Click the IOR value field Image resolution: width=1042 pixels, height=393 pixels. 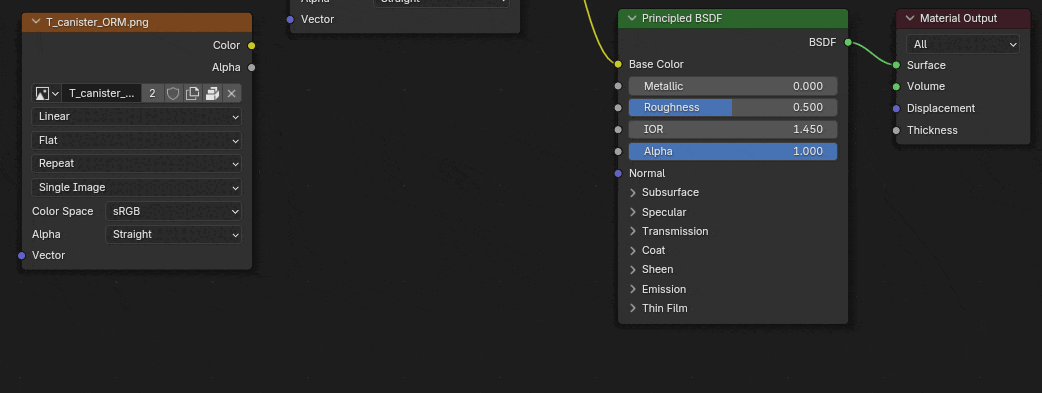point(732,129)
